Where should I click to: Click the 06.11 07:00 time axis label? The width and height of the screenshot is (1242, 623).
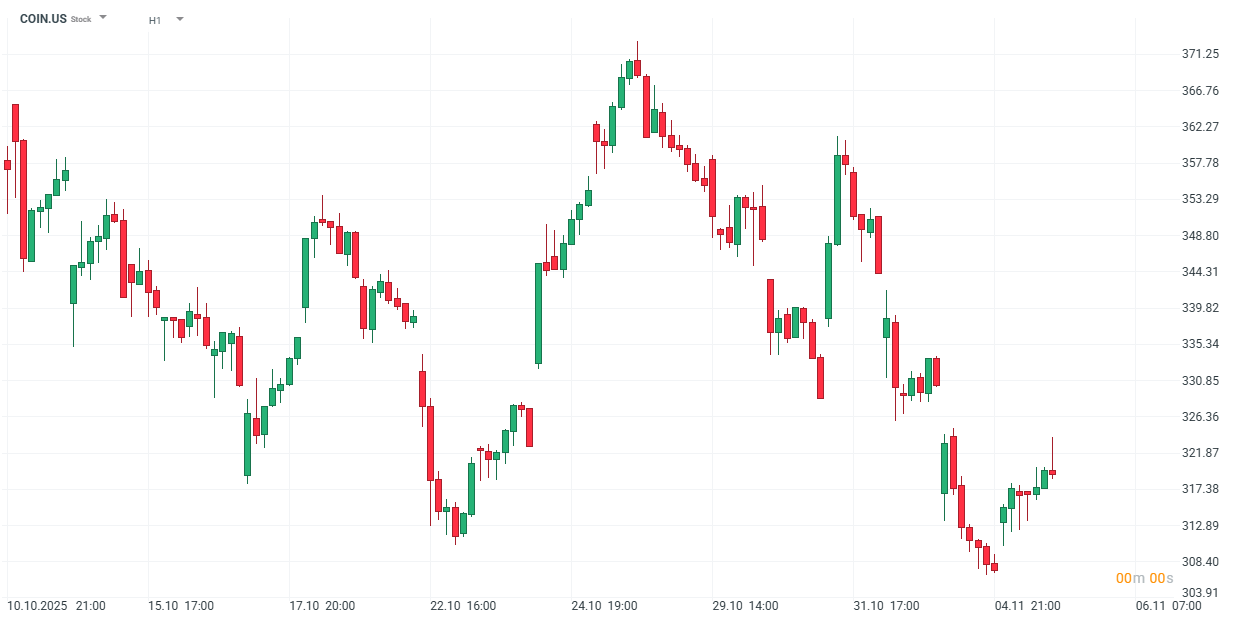pos(1168,606)
